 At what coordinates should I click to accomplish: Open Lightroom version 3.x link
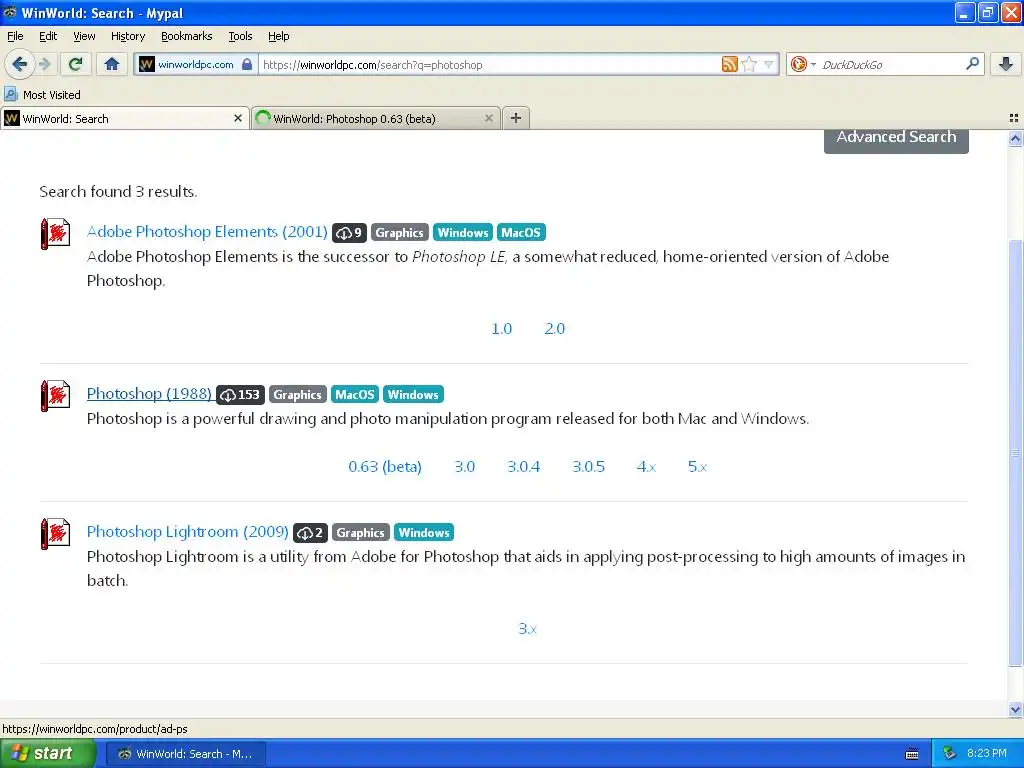[x=528, y=629]
